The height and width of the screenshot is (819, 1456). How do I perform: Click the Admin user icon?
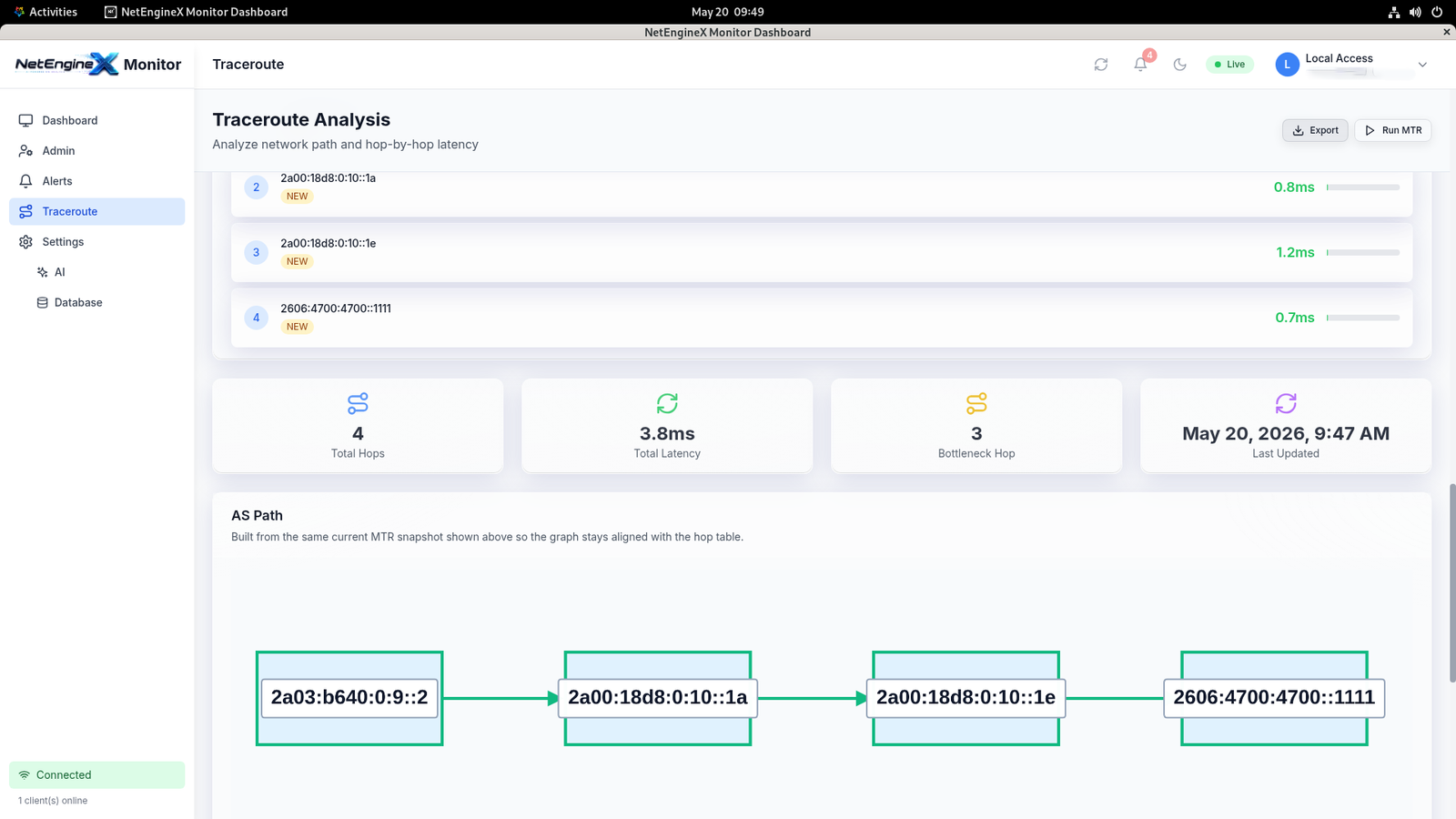pyautogui.click(x=25, y=151)
